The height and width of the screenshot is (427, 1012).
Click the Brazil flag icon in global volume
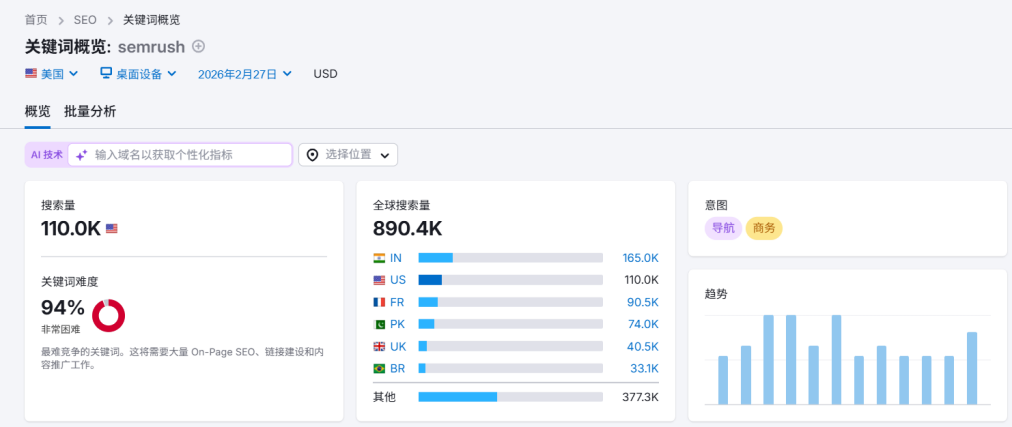point(379,368)
